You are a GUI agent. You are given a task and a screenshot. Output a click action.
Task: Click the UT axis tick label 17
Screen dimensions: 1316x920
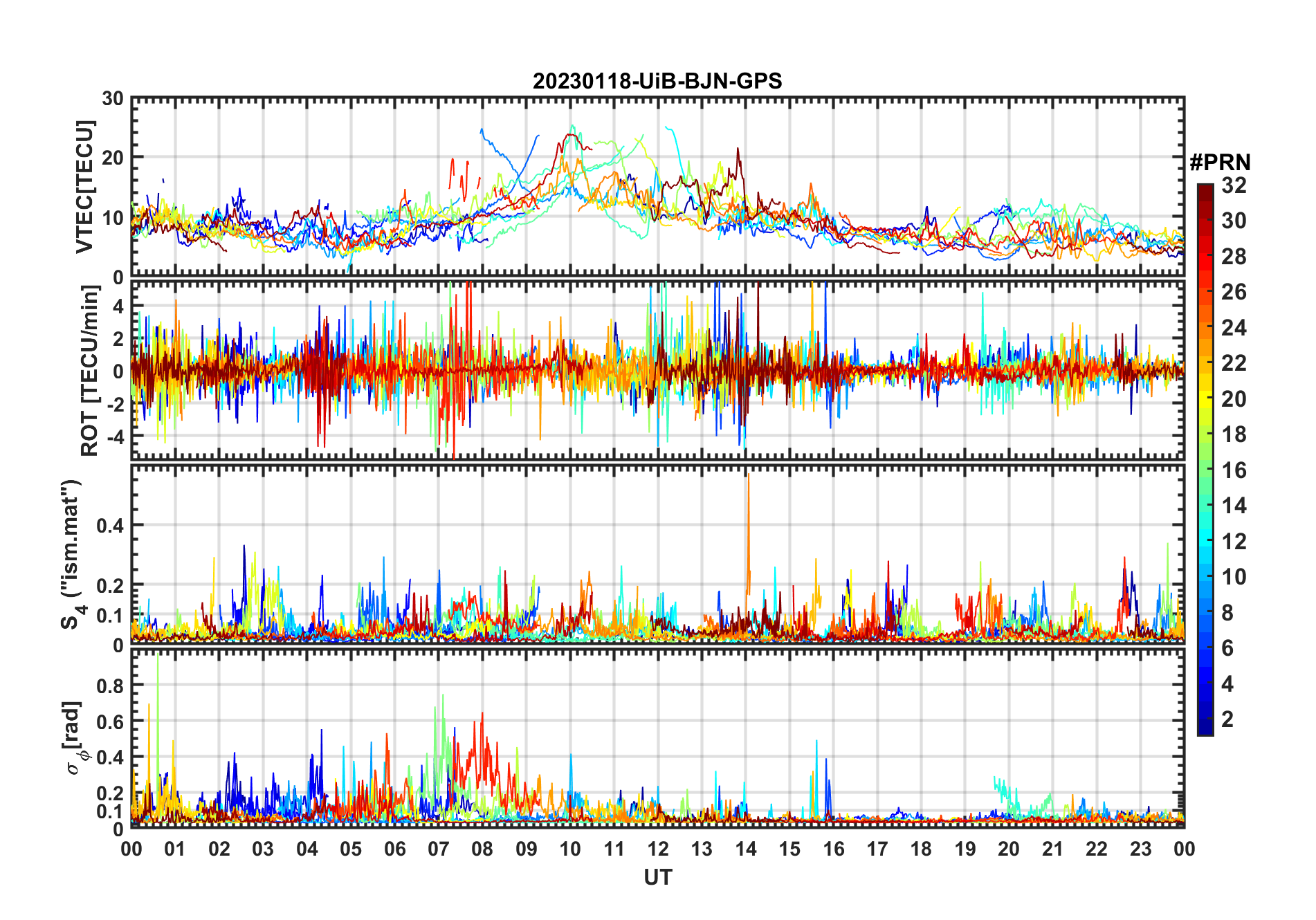(877, 849)
